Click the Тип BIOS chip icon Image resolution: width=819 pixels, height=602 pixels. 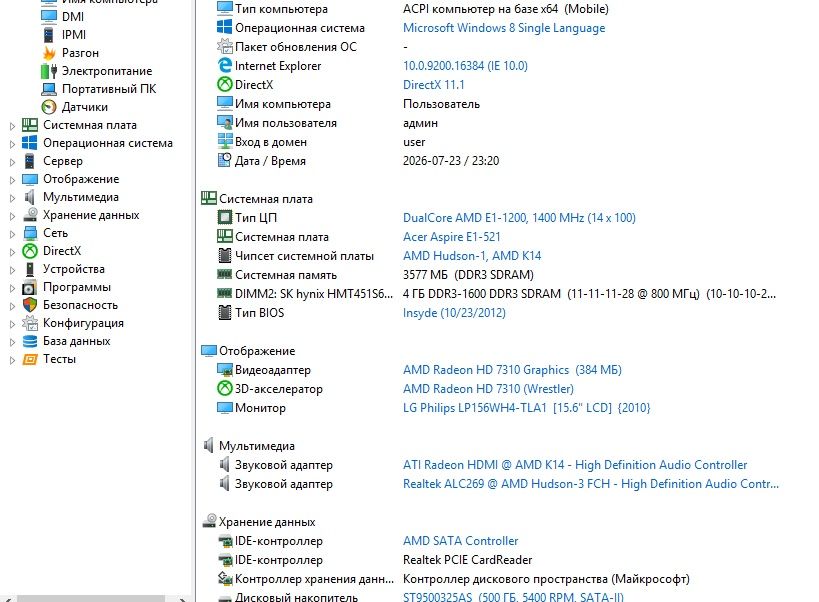click(x=225, y=313)
